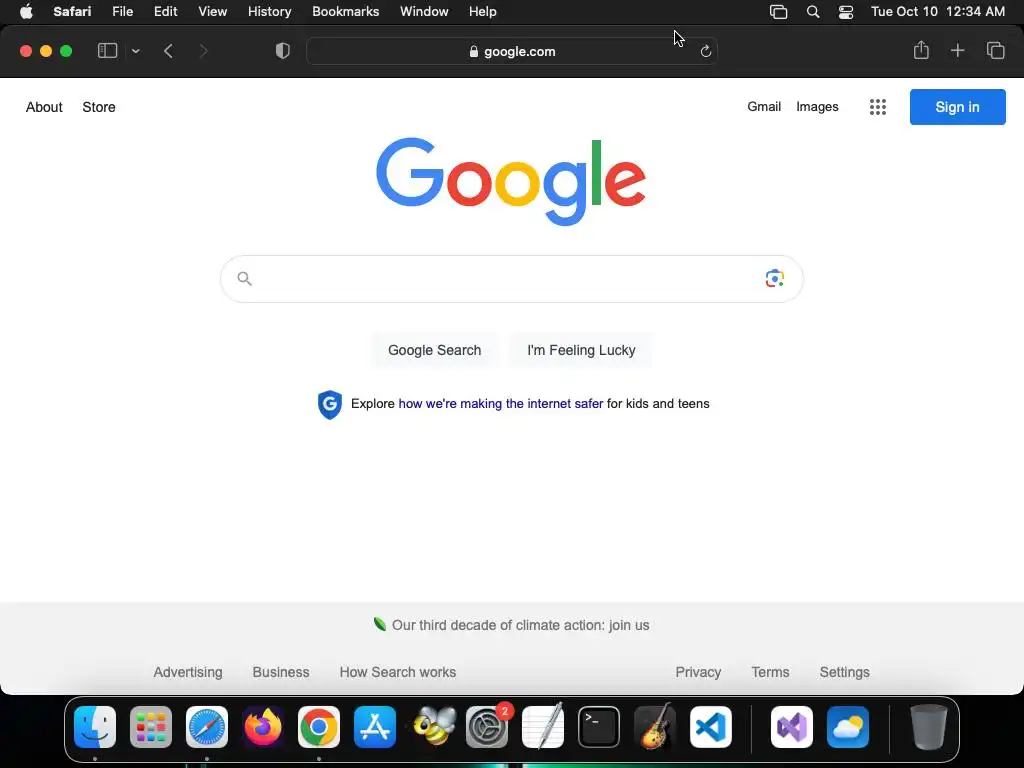Launch Visual Studio Code from the Dock
Image resolution: width=1024 pixels, height=768 pixels.
coord(711,727)
